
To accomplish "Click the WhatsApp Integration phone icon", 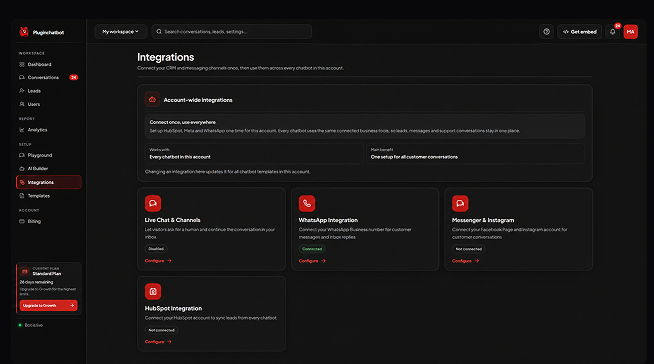I will [x=307, y=203].
